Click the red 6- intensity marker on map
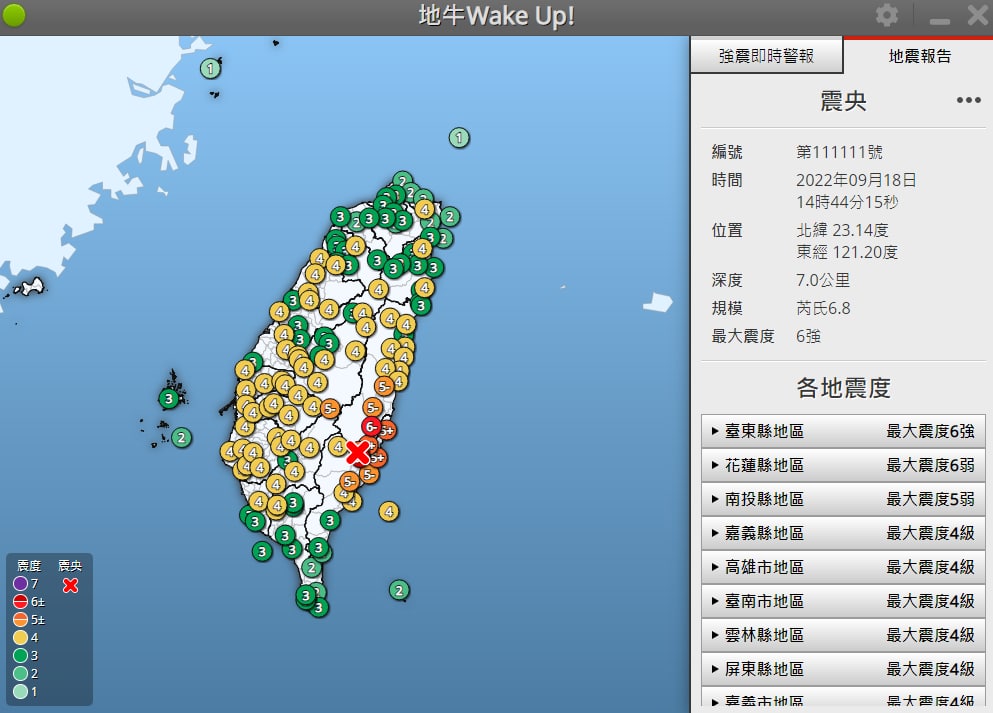The height and width of the screenshot is (713, 993). coord(372,427)
